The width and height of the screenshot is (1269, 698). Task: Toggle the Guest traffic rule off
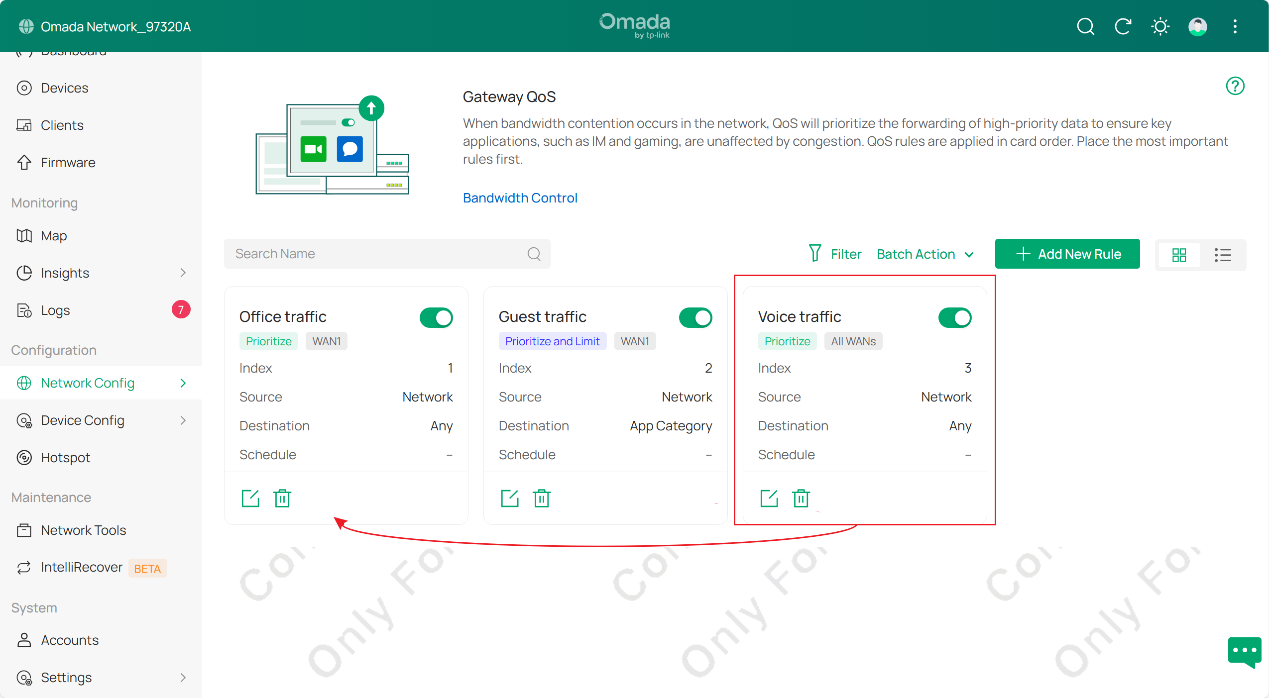pos(695,317)
